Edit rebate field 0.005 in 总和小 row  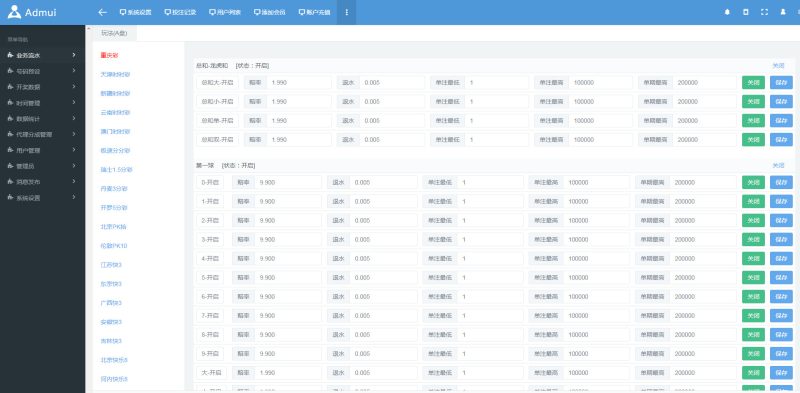coord(392,102)
